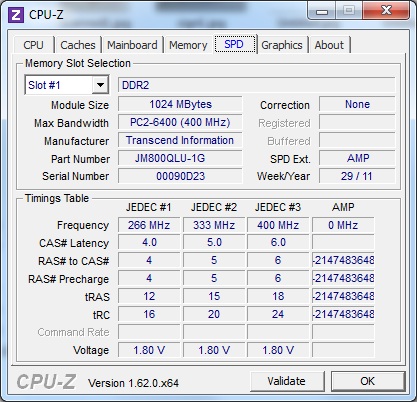
Task: Close the CPU-Z window
Action: tap(386, 11)
